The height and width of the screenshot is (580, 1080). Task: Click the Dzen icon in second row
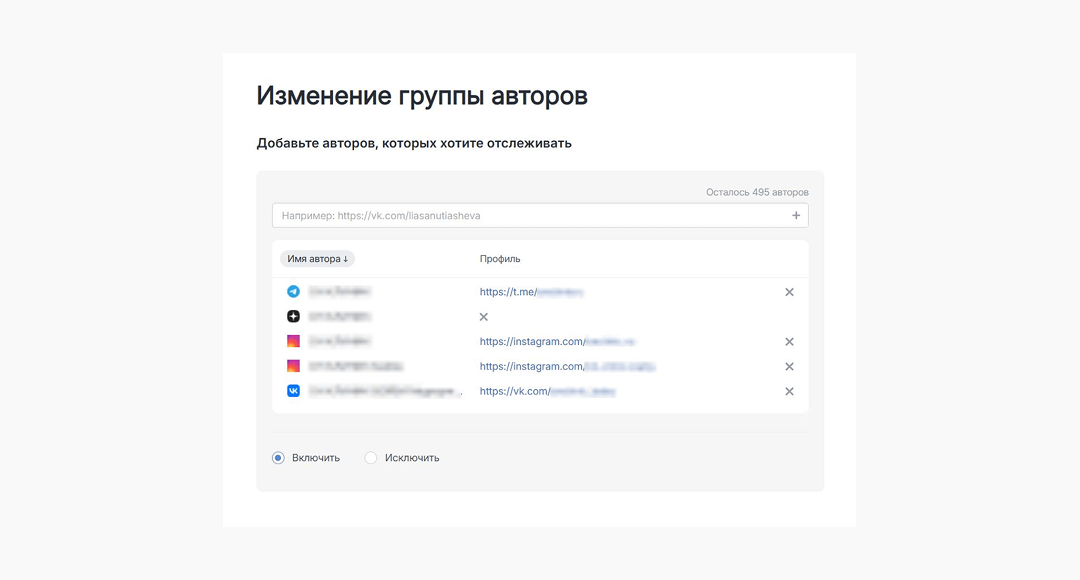293,316
